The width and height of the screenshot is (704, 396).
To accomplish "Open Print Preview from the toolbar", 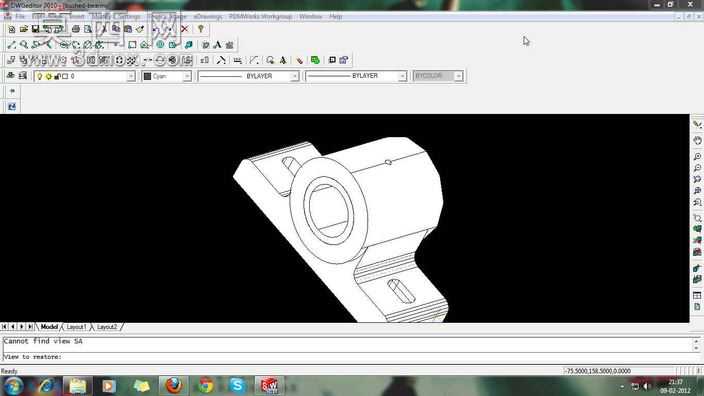I will click(88, 29).
